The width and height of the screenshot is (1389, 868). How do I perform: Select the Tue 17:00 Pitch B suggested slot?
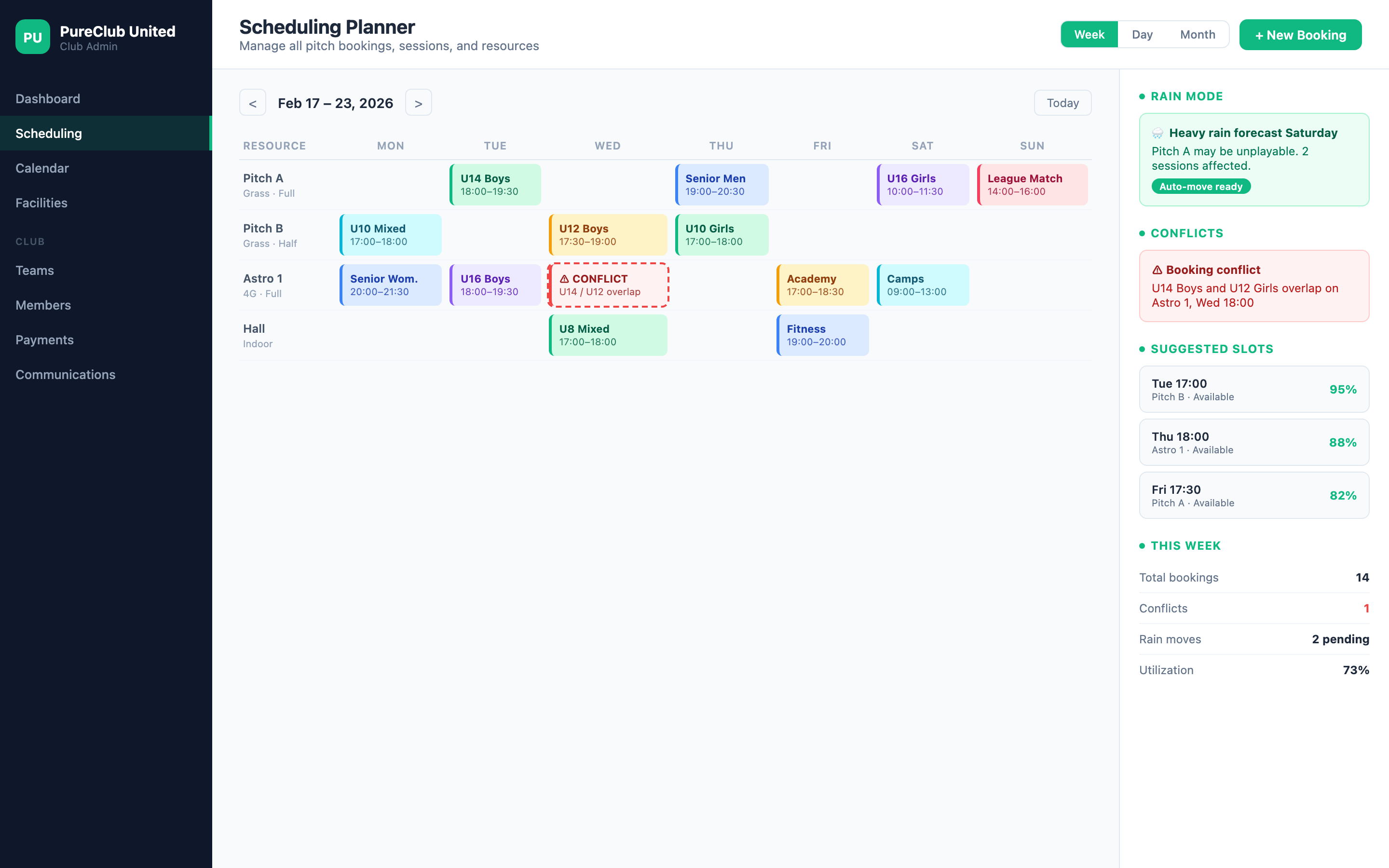pos(1254,389)
